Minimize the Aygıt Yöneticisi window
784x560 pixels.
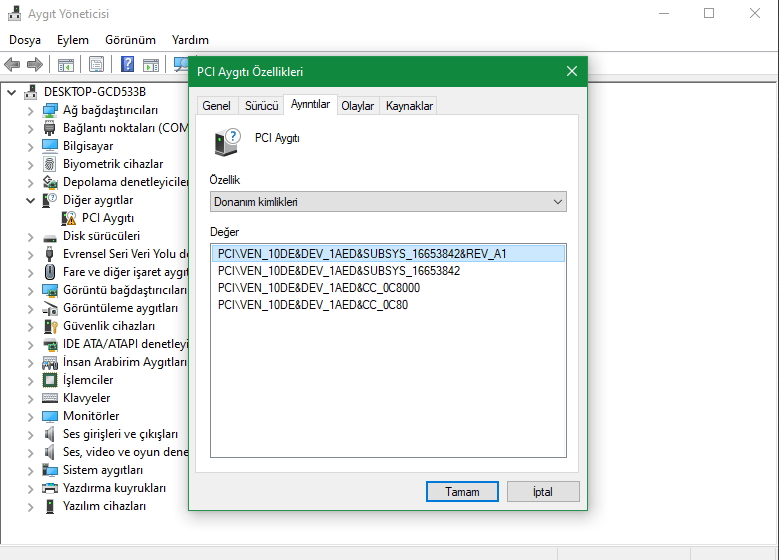(x=664, y=14)
